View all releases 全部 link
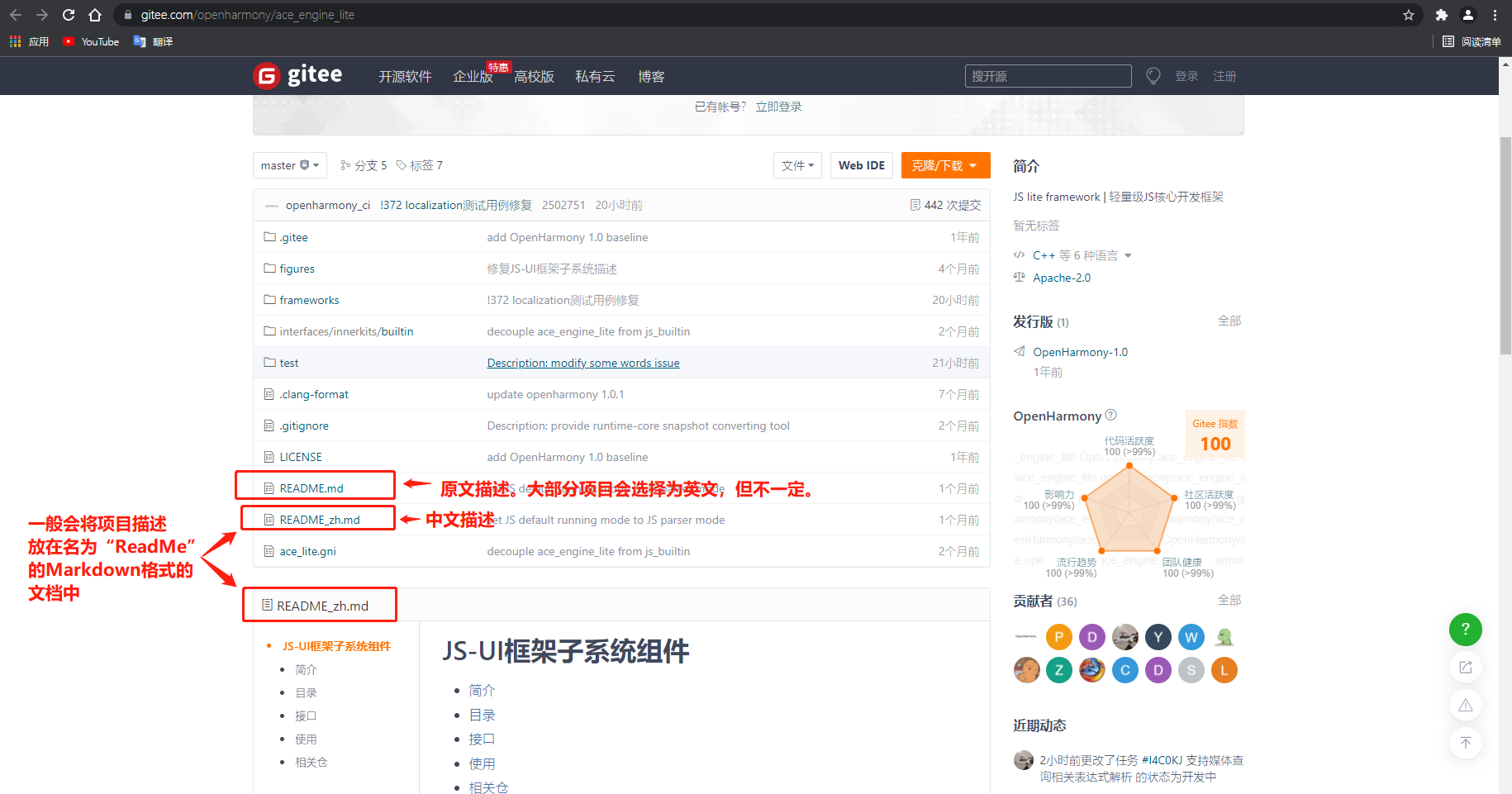Screen dimensions: 1512x794 pos(1229,321)
